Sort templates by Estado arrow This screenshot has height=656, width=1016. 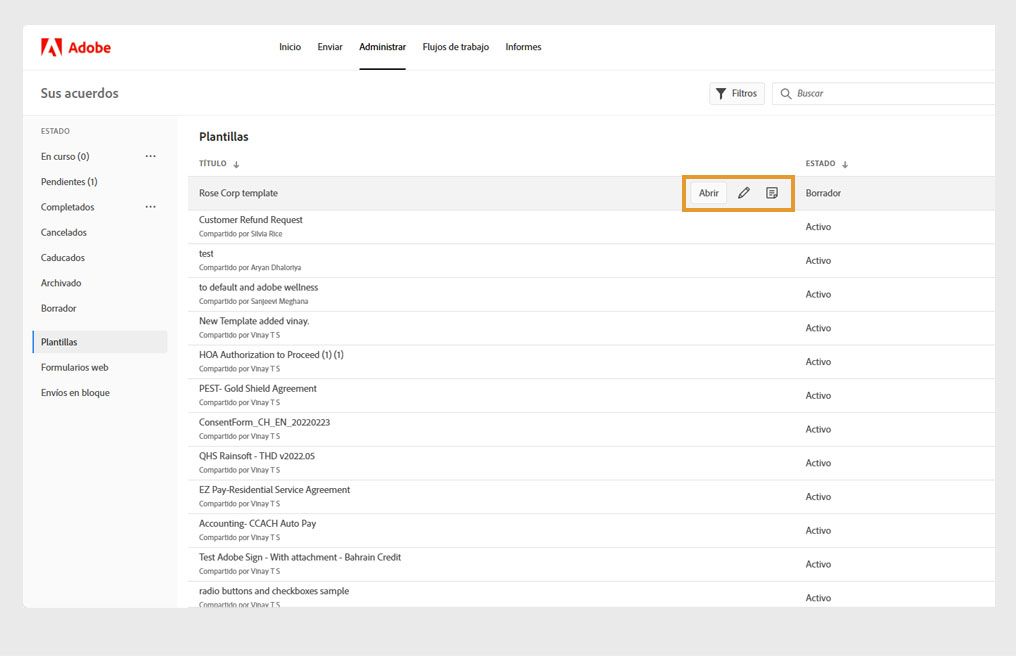(x=845, y=164)
